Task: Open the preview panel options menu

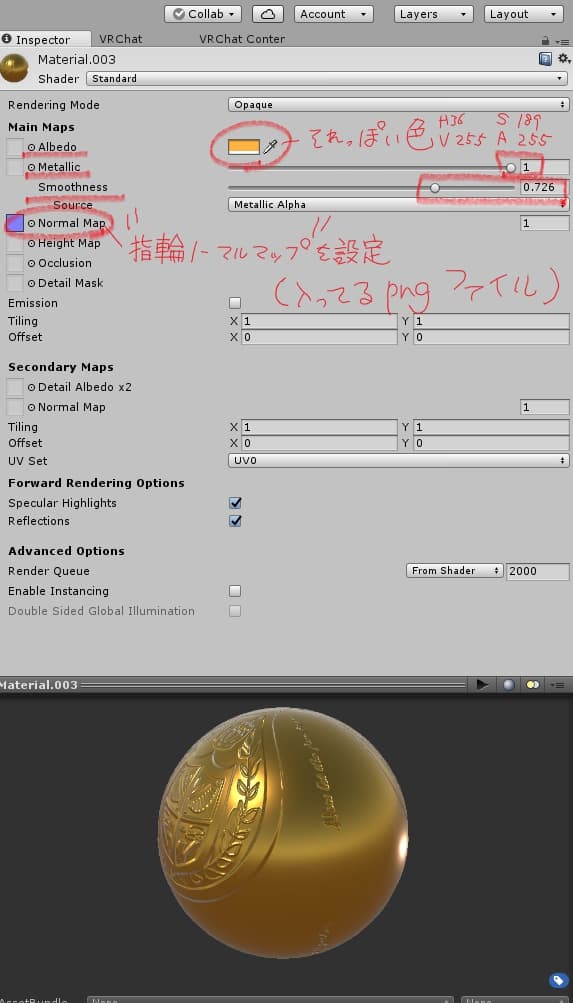Action: (x=558, y=685)
